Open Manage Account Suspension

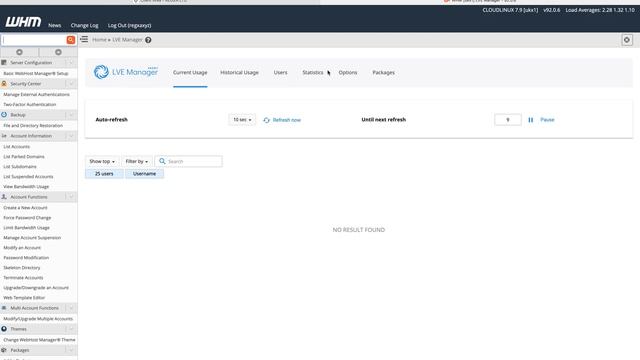coord(32,238)
